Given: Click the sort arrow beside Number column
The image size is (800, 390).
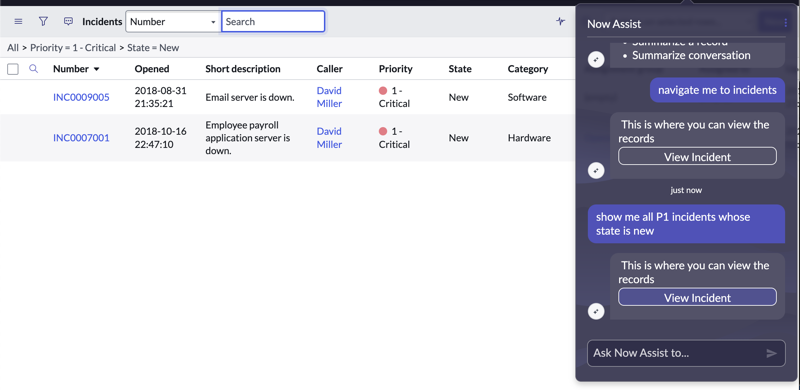Looking at the screenshot, I should point(96,69).
